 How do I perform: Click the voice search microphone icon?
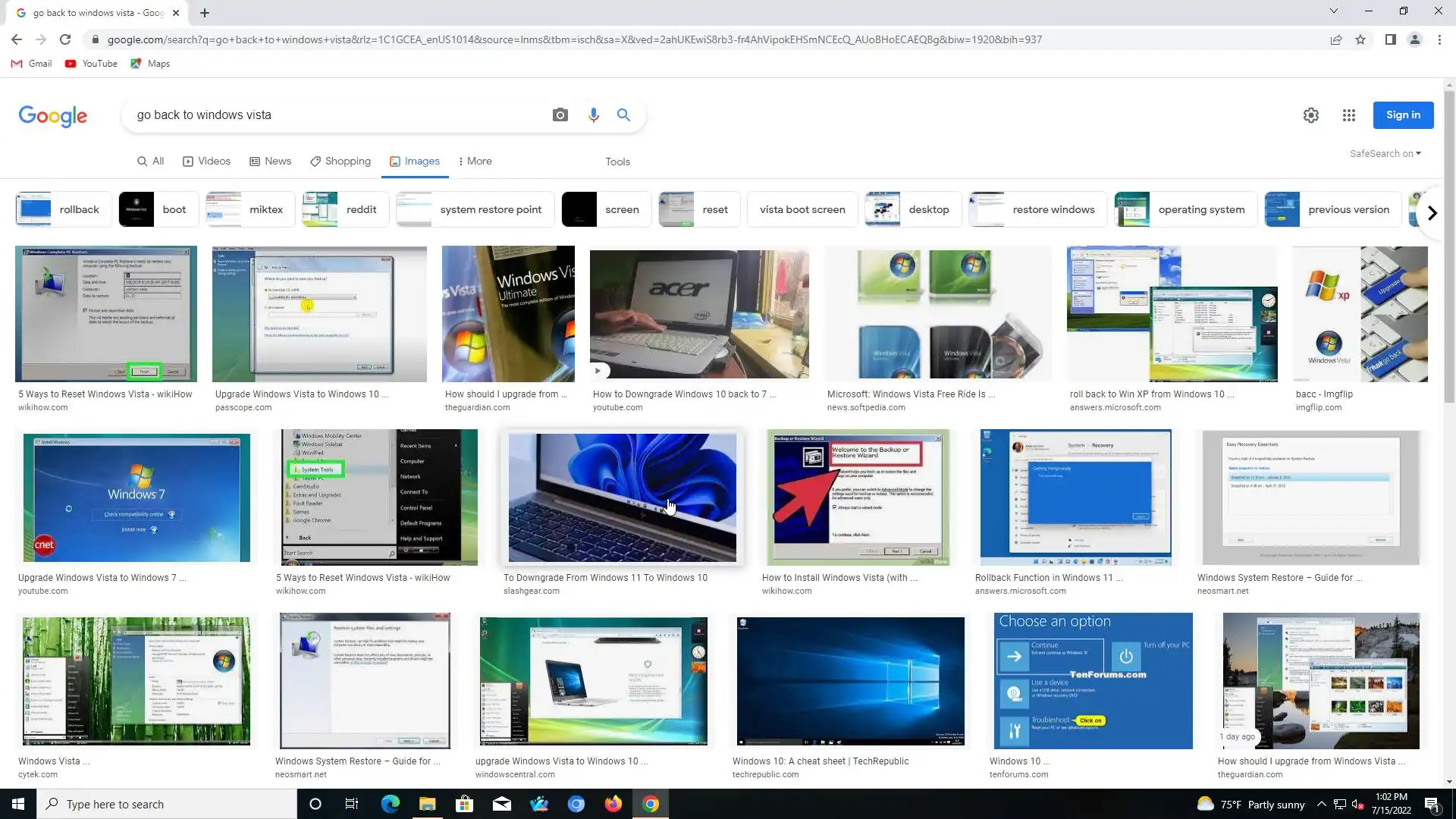pos(593,115)
